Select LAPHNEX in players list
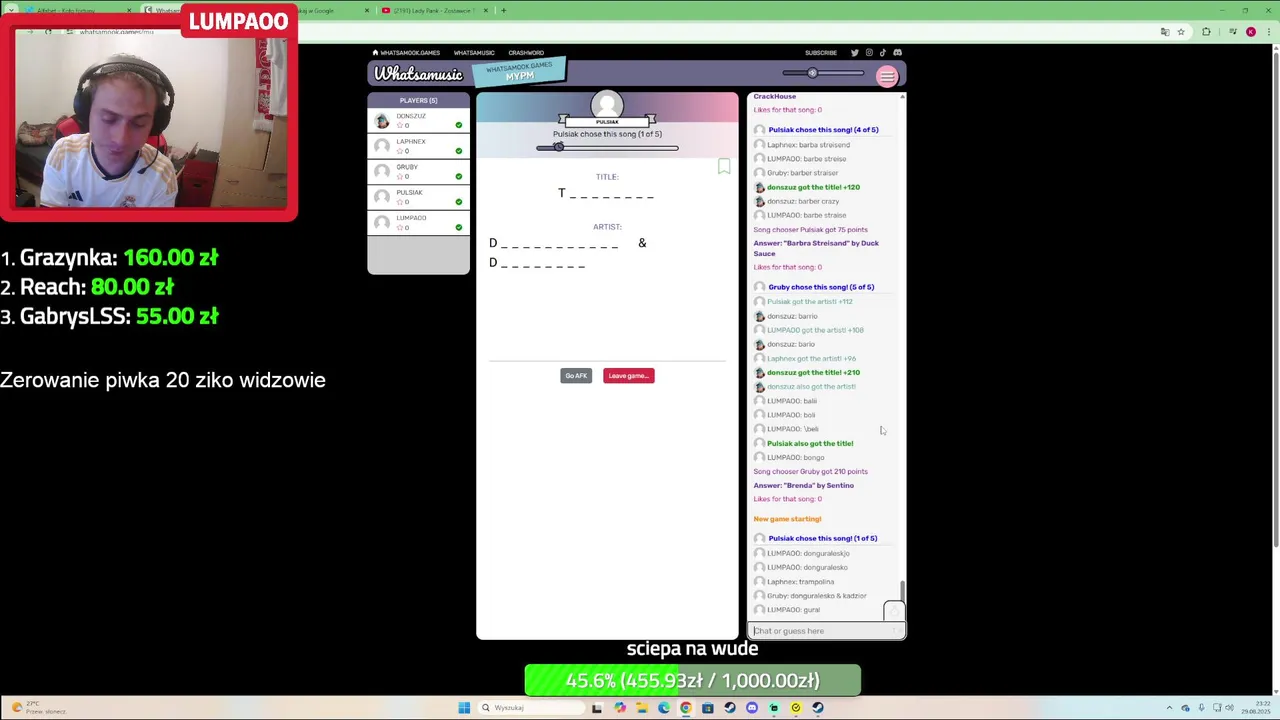1280x720 pixels. click(418, 146)
